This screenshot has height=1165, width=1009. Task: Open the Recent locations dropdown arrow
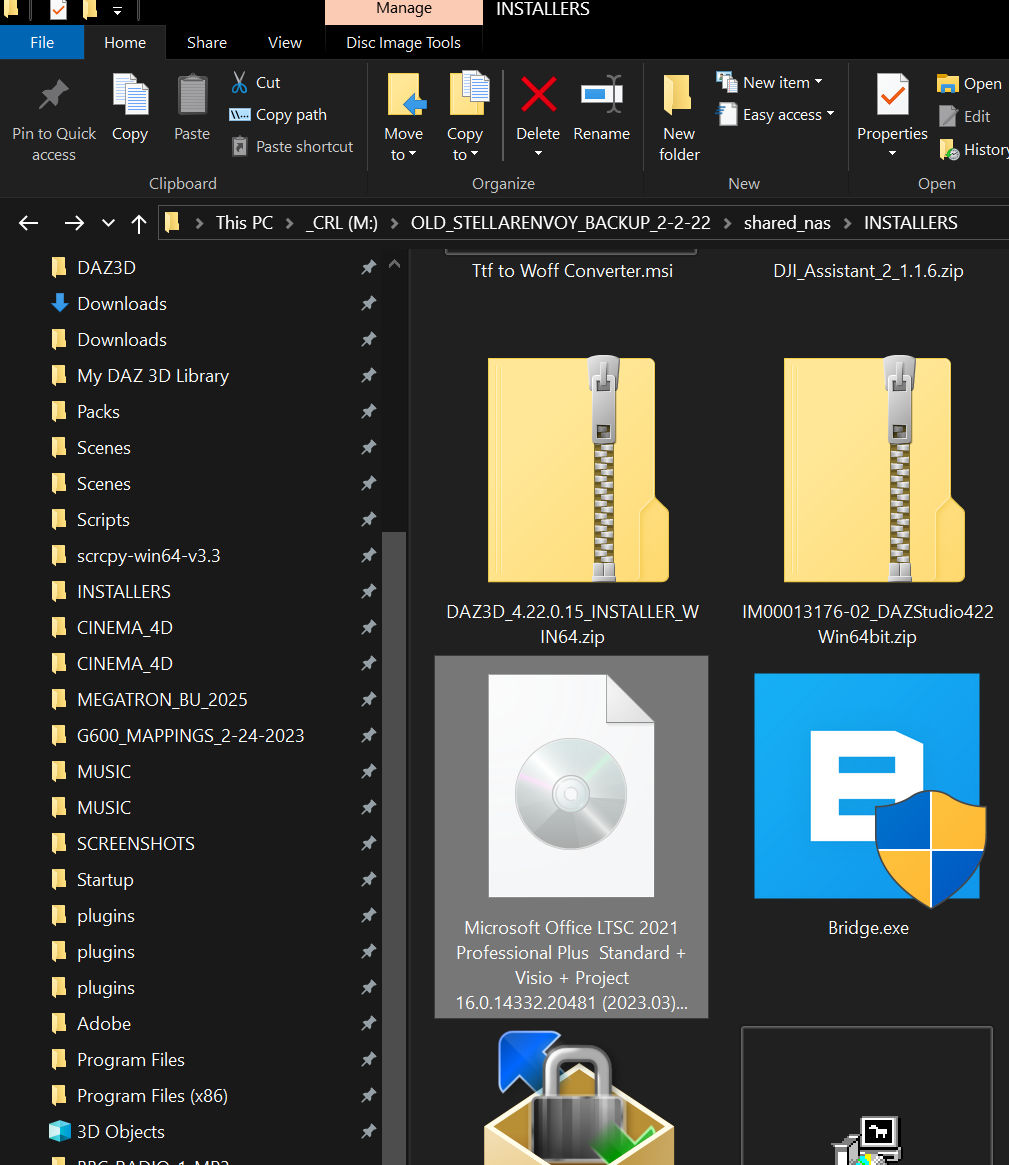click(x=108, y=223)
